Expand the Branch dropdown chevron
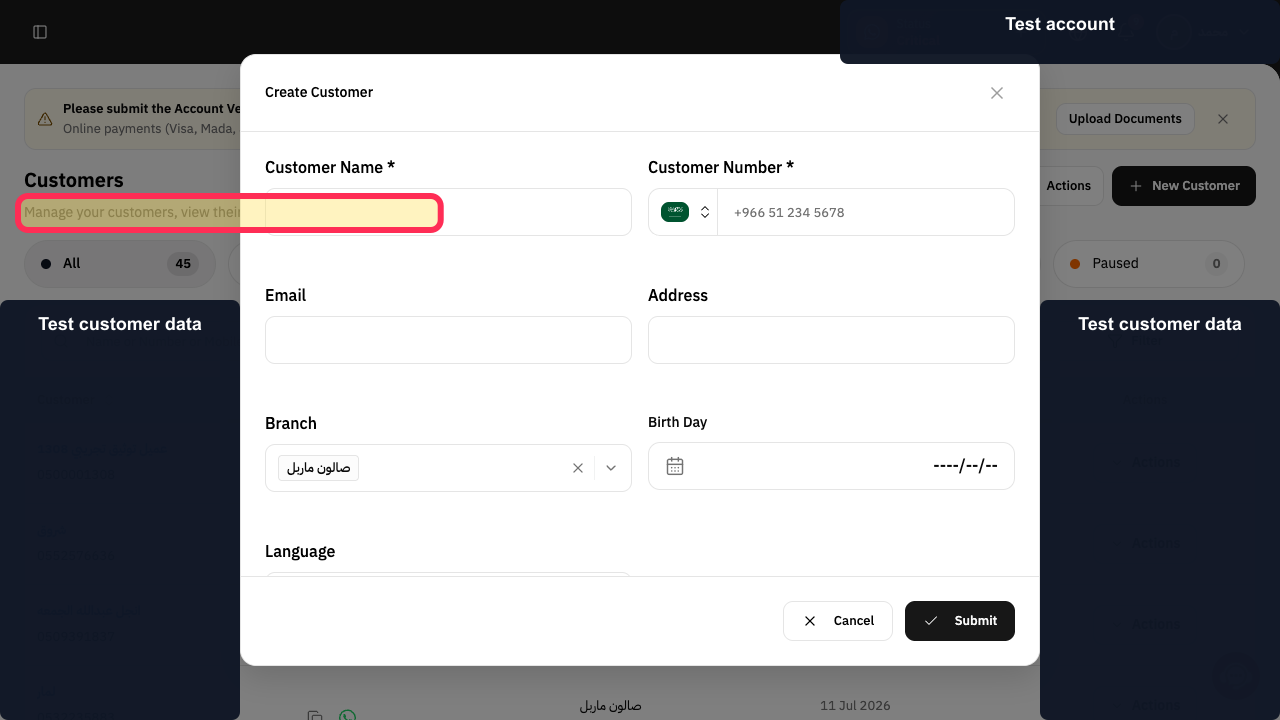The width and height of the screenshot is (1280, 720). pos(611,468)
